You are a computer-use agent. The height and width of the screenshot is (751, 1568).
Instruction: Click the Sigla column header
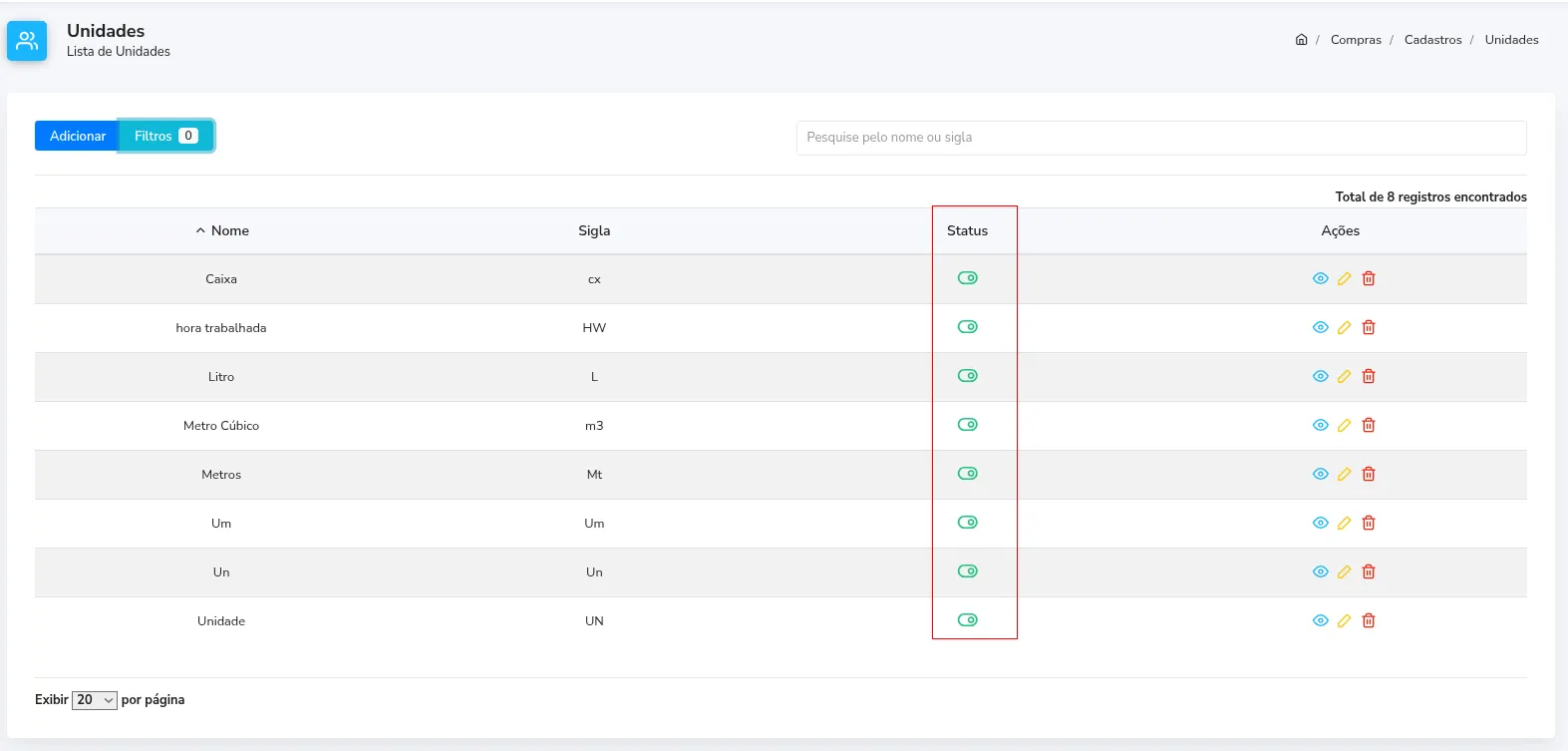pyautogui.click(x=594, y=231)
